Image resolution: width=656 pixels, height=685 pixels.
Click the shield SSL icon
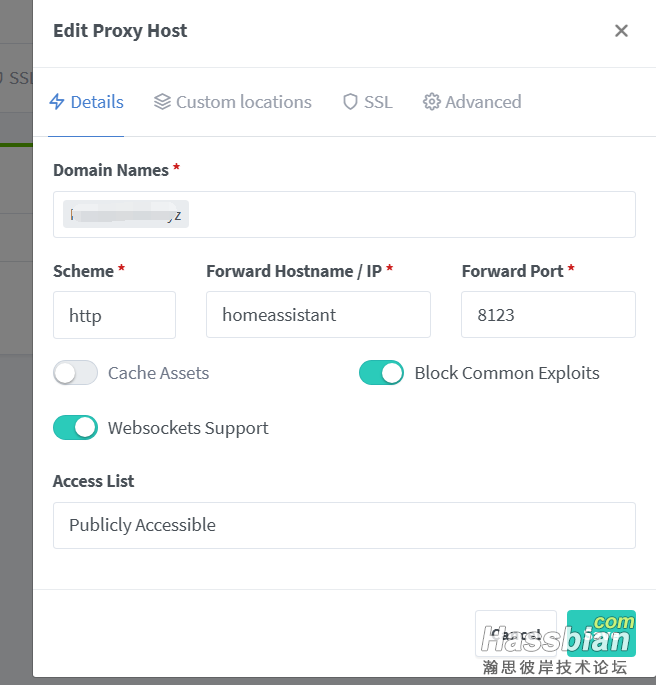[x=350, y=102]
